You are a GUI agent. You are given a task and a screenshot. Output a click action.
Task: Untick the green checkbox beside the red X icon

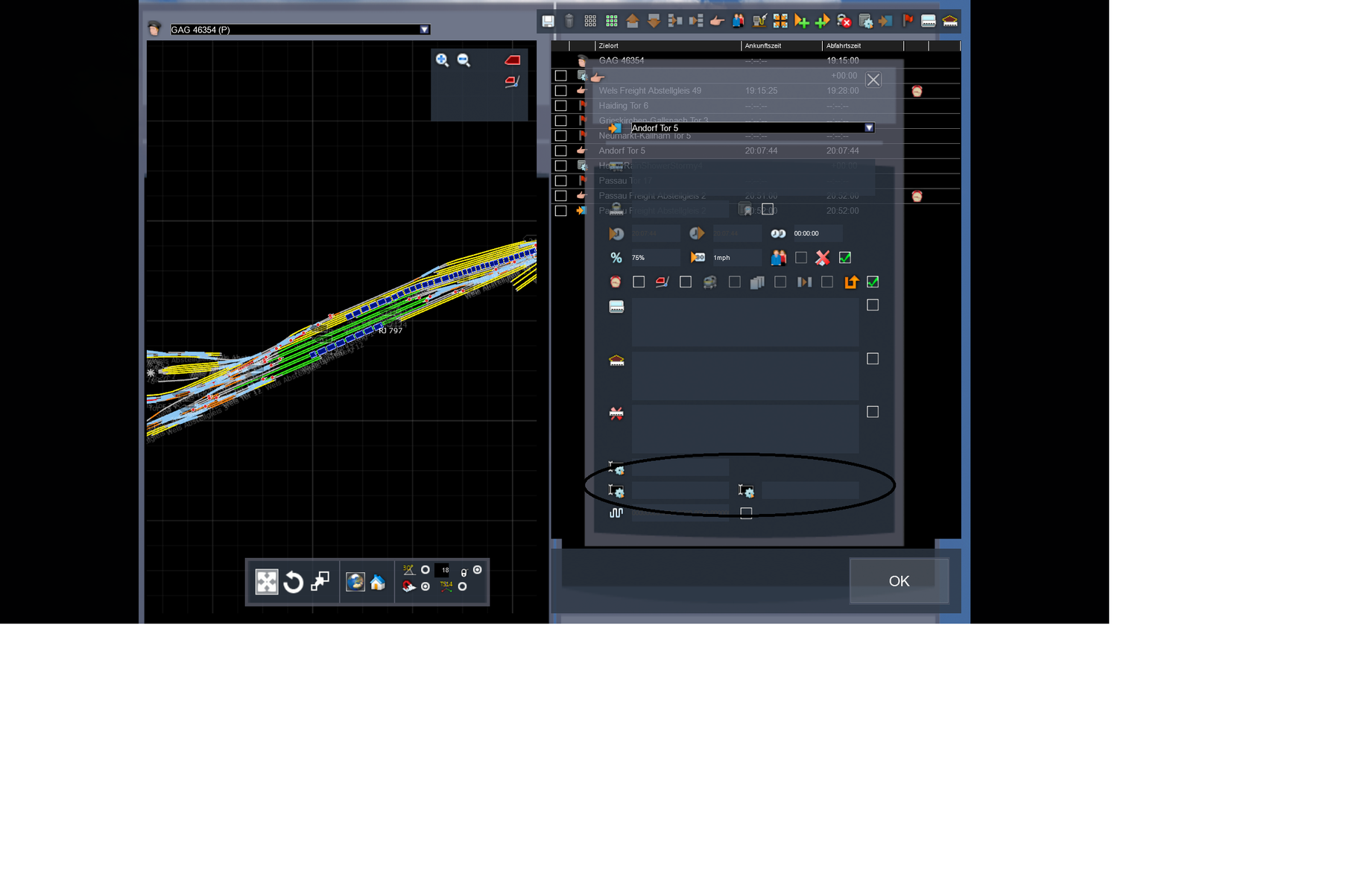pyautogui.click(x=845, y=258)
